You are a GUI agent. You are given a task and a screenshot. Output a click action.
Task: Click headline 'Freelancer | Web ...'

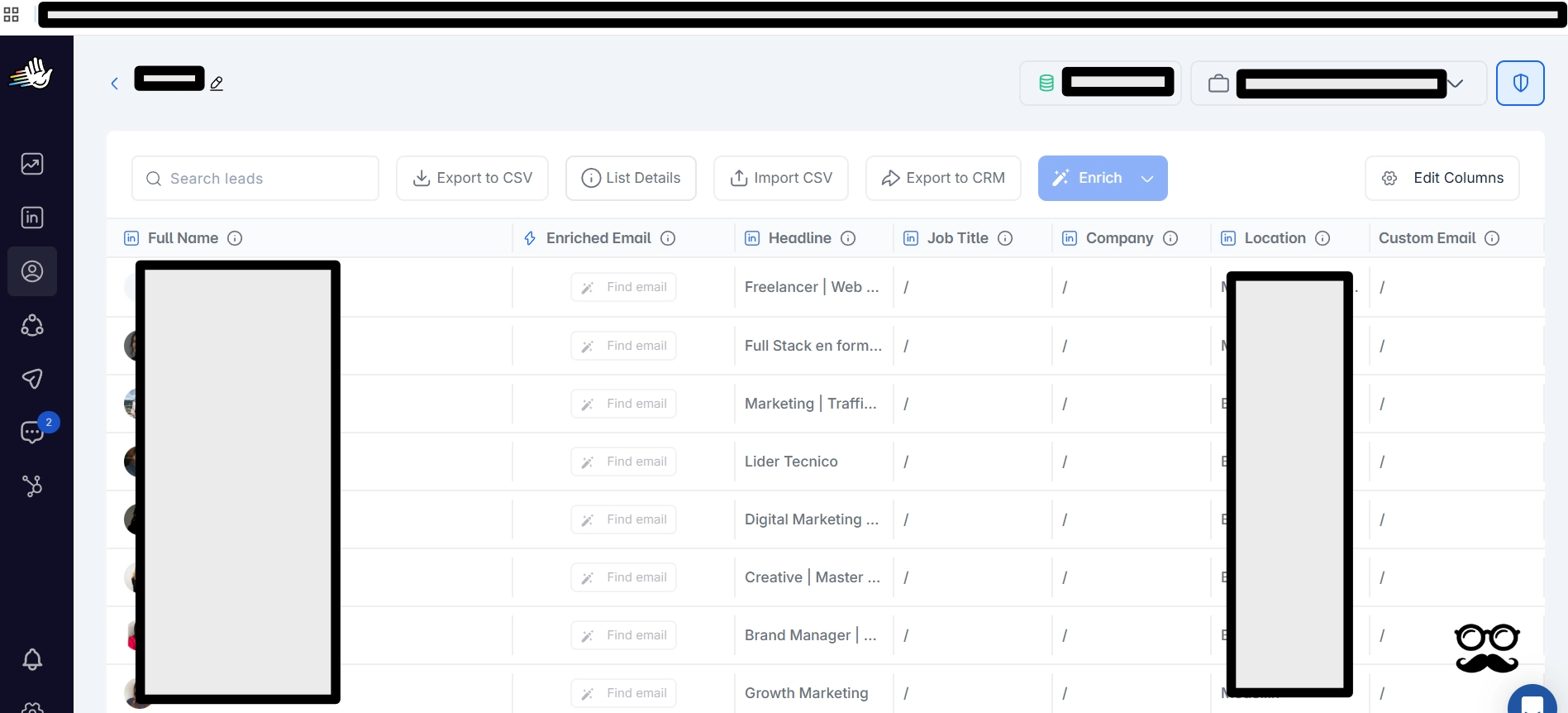pos(812,287)
